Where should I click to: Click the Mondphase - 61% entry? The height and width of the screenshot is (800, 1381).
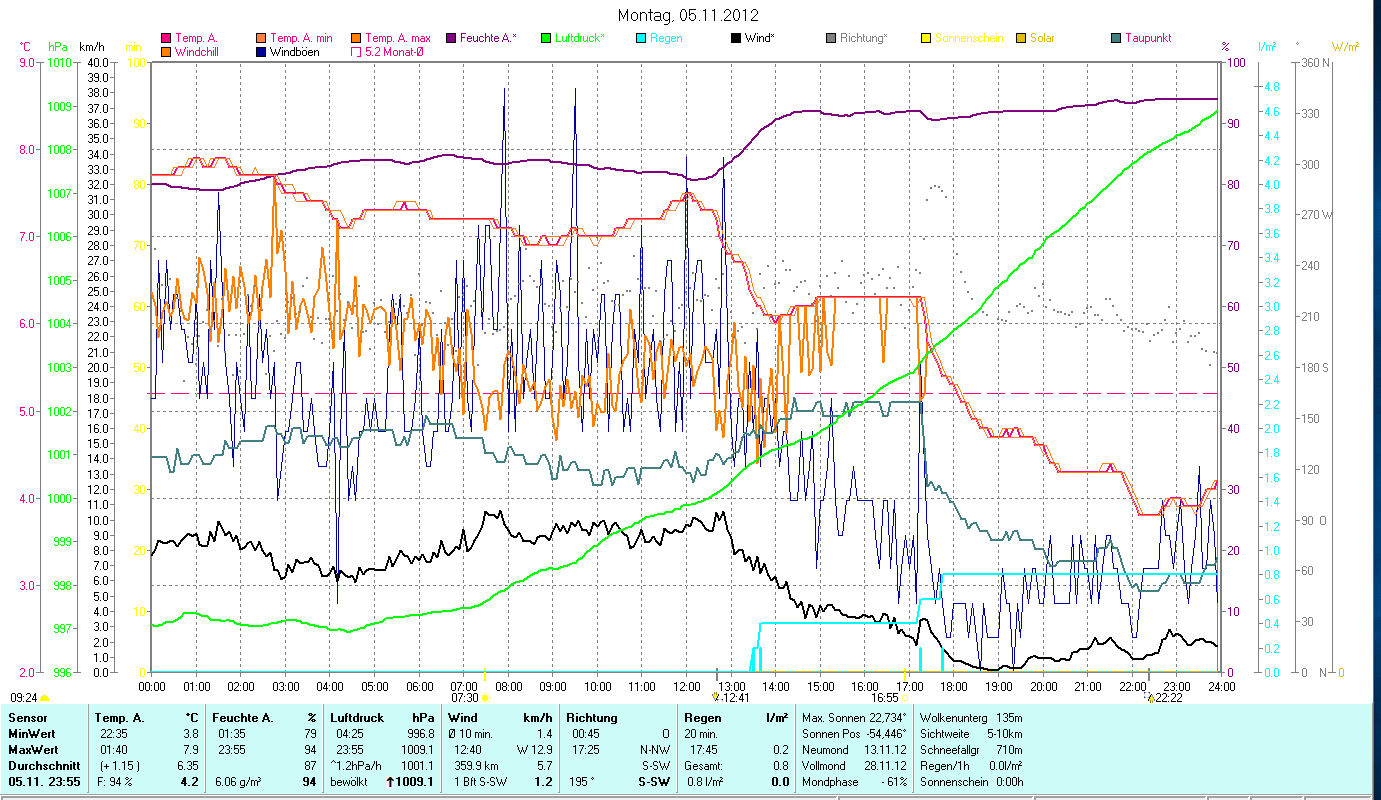[855, 782]
